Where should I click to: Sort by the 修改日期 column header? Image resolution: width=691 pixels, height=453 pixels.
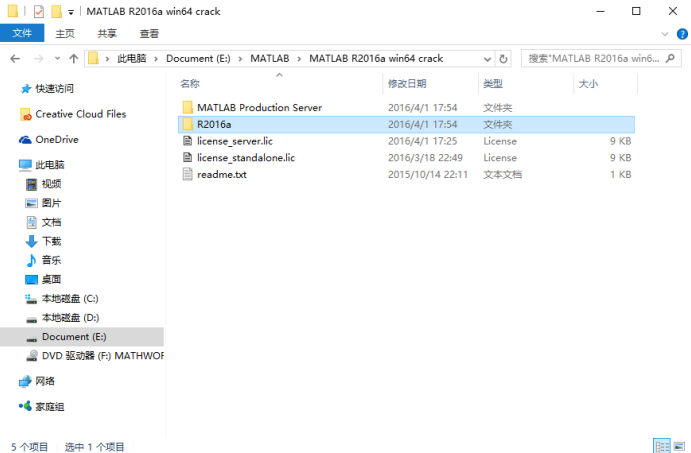pos(407,84)
